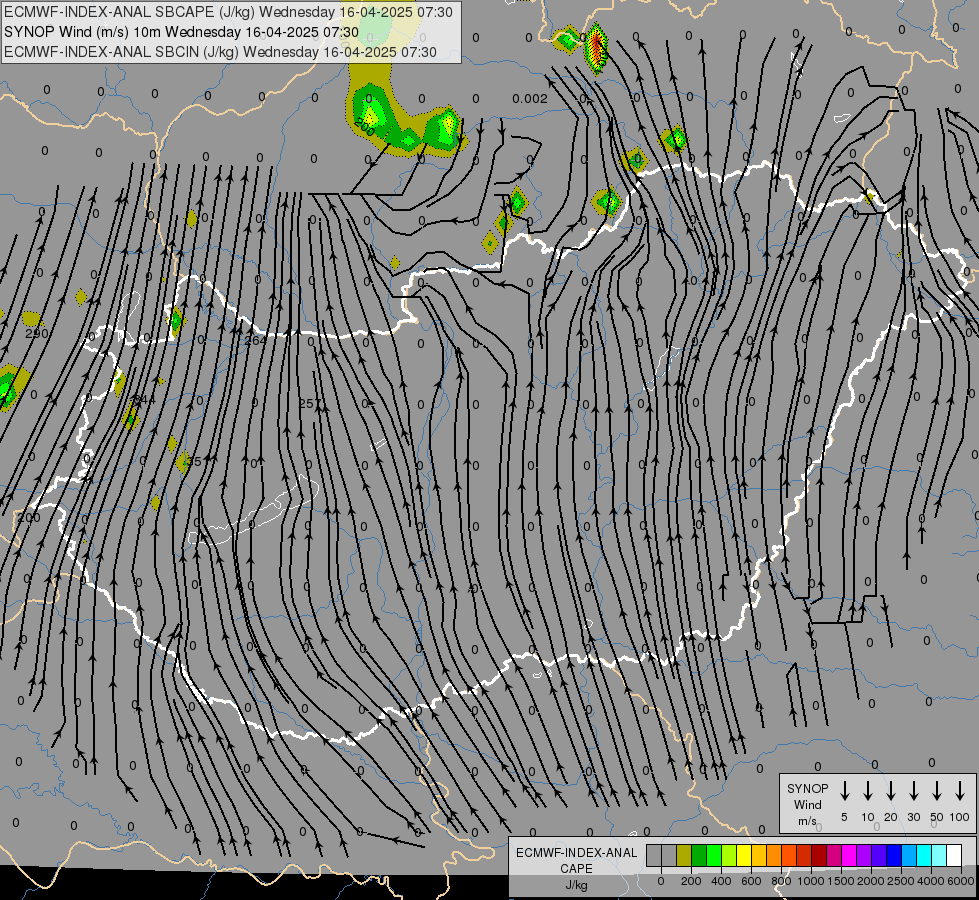Image resolution: width=979 pixels, height=900 pixels.
Task: Click the '0.002' grid value on the map
Action: 529,99
